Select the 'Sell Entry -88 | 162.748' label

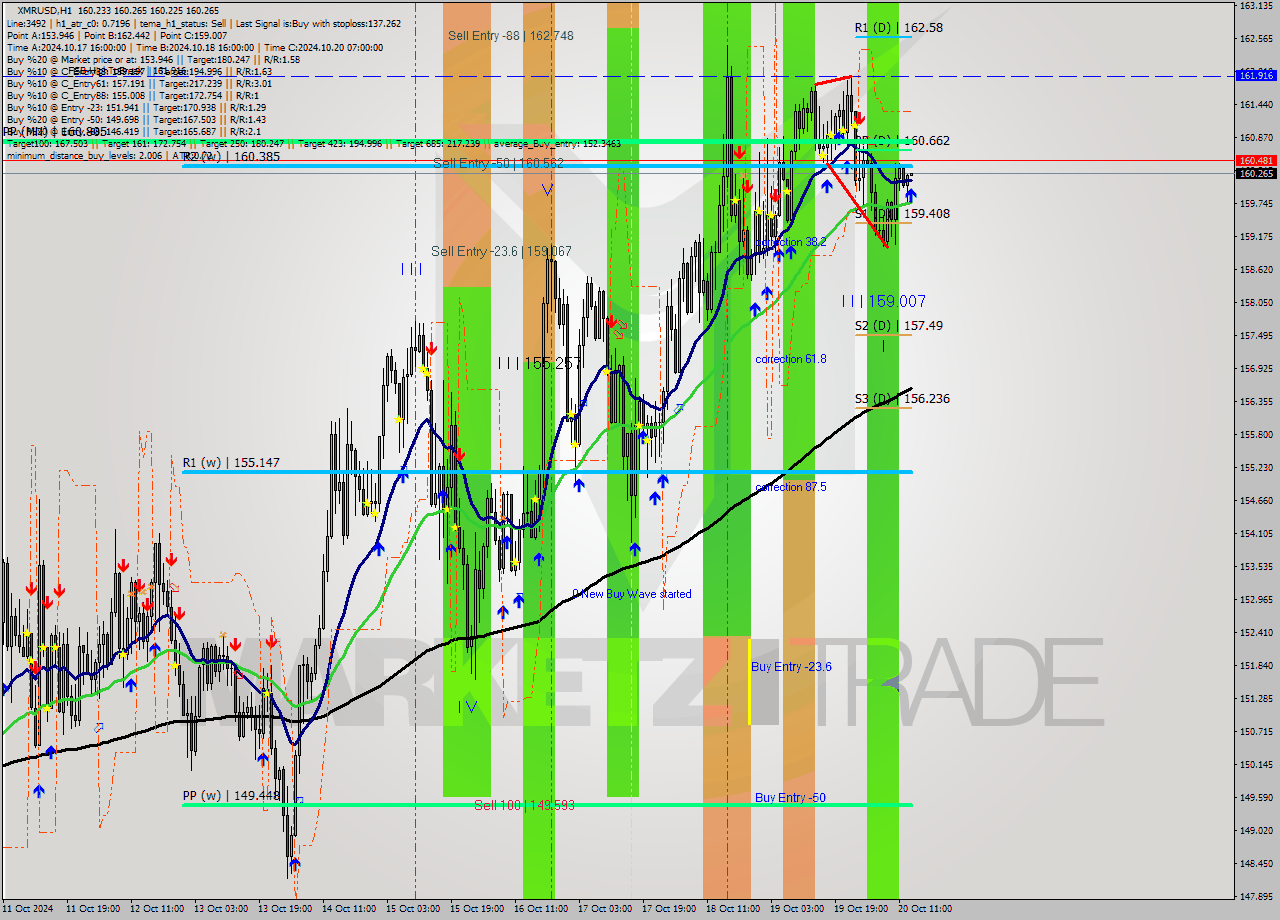pyautogui.click(x=511, y=35)
